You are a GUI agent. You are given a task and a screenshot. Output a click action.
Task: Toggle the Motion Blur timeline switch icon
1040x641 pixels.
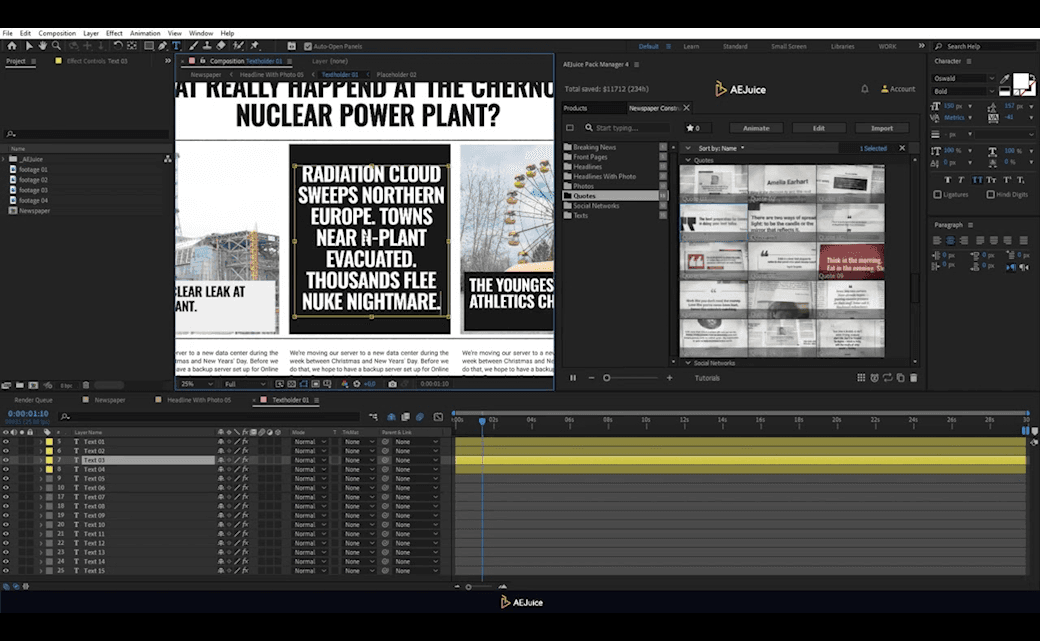420,417
